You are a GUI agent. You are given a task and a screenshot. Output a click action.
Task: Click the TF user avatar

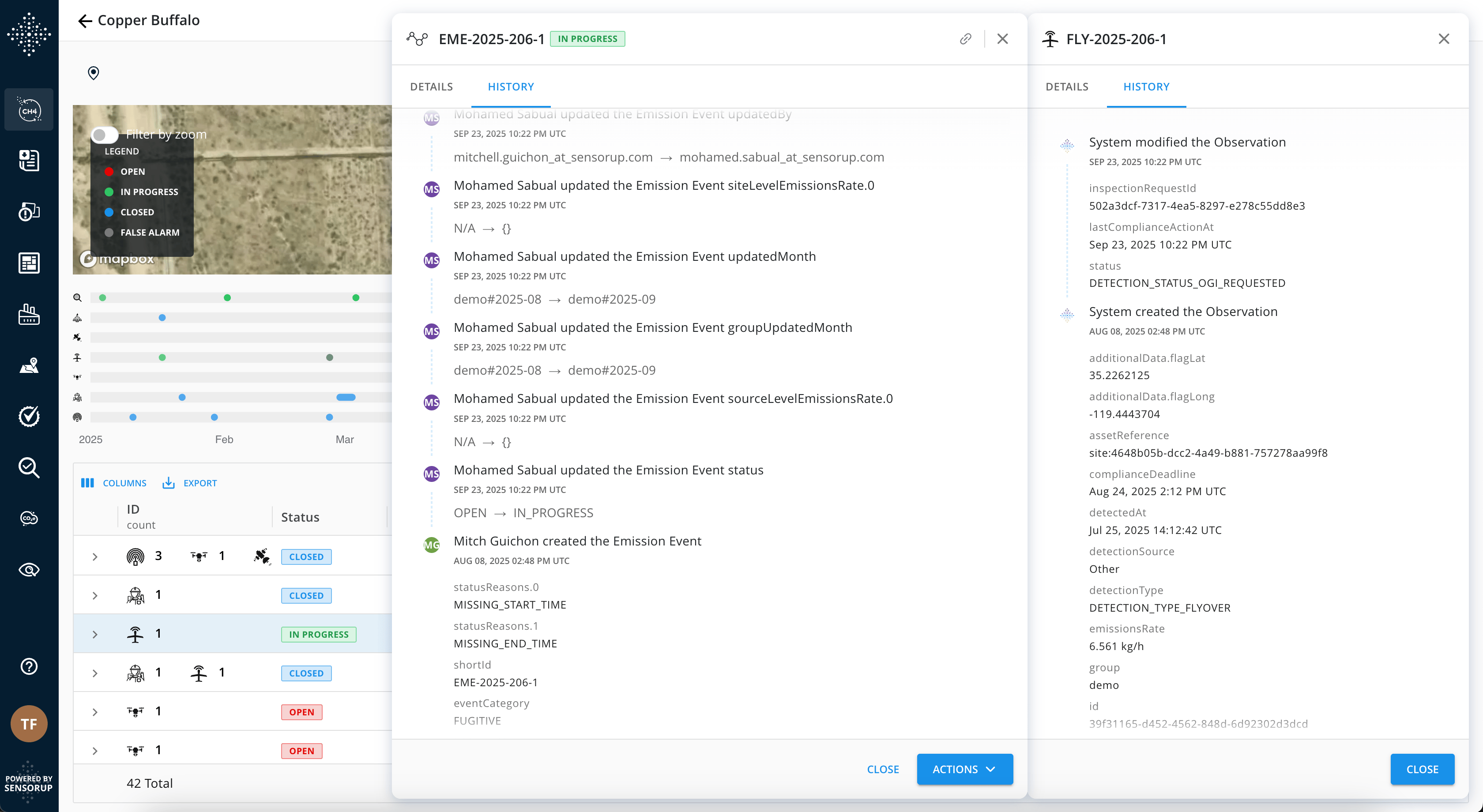click(29, 723)
